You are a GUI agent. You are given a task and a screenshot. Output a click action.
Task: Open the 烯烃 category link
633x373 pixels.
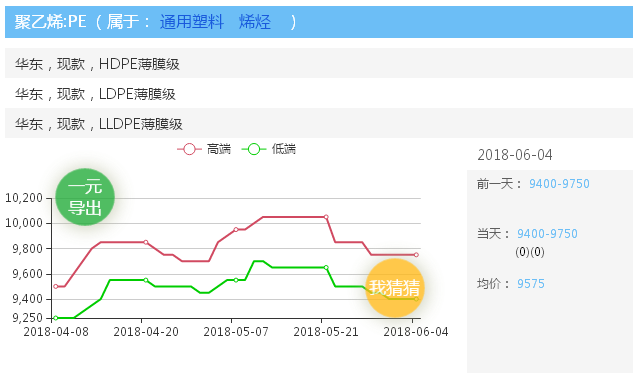(x=255, y=22)
